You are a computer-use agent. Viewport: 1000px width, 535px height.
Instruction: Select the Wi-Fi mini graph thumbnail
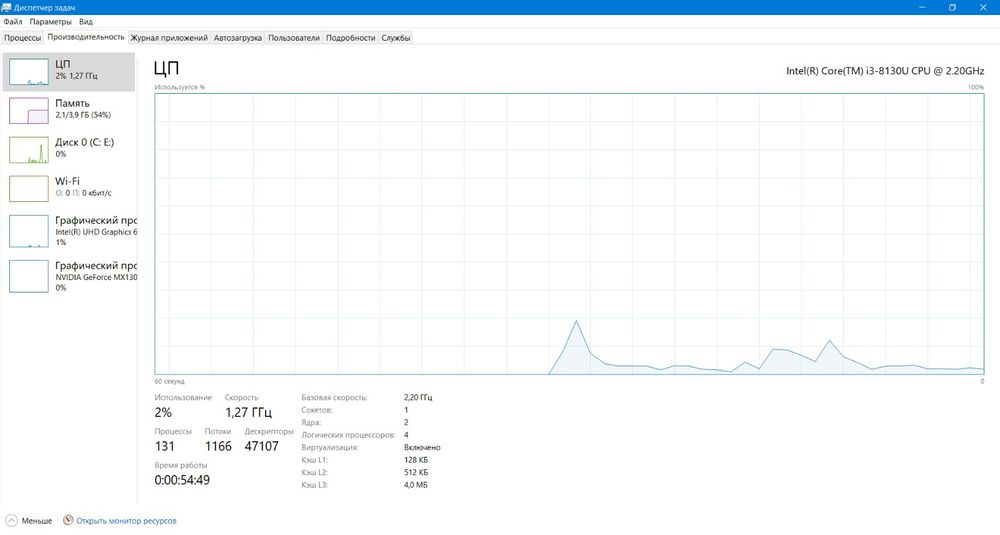point(29,188)
